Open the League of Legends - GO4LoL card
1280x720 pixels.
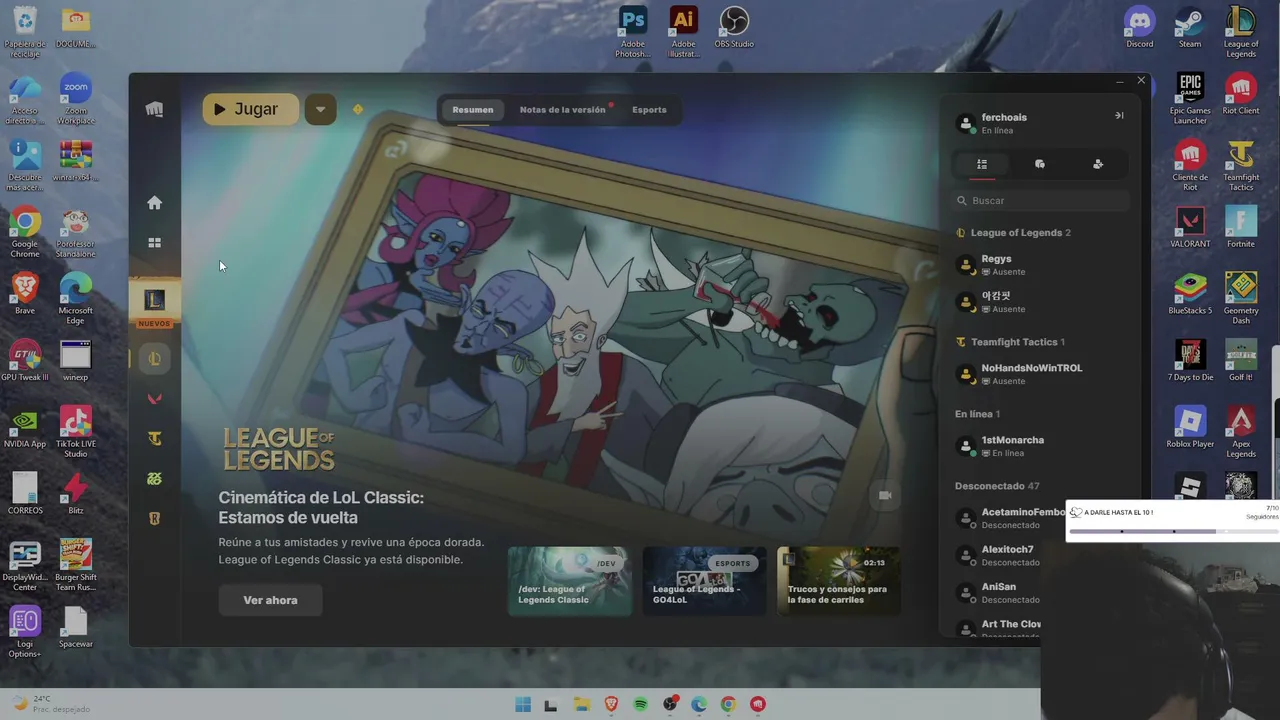click(x=704, y=581)
